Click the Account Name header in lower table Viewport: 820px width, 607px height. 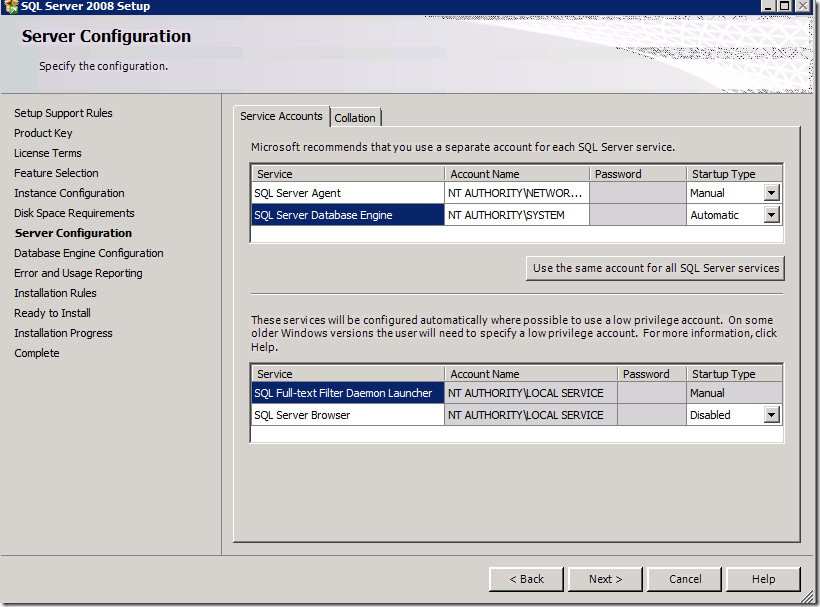(x=531, y=374)
